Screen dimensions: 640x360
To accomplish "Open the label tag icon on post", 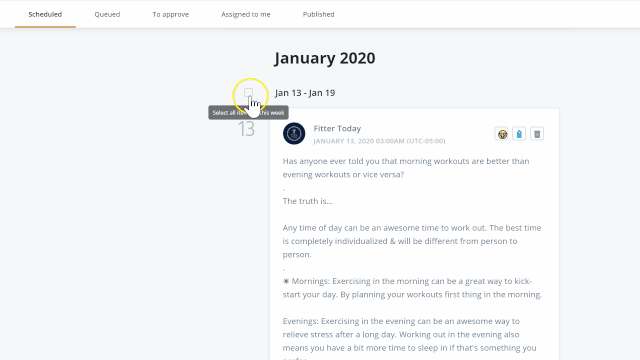I will (519, 134).
